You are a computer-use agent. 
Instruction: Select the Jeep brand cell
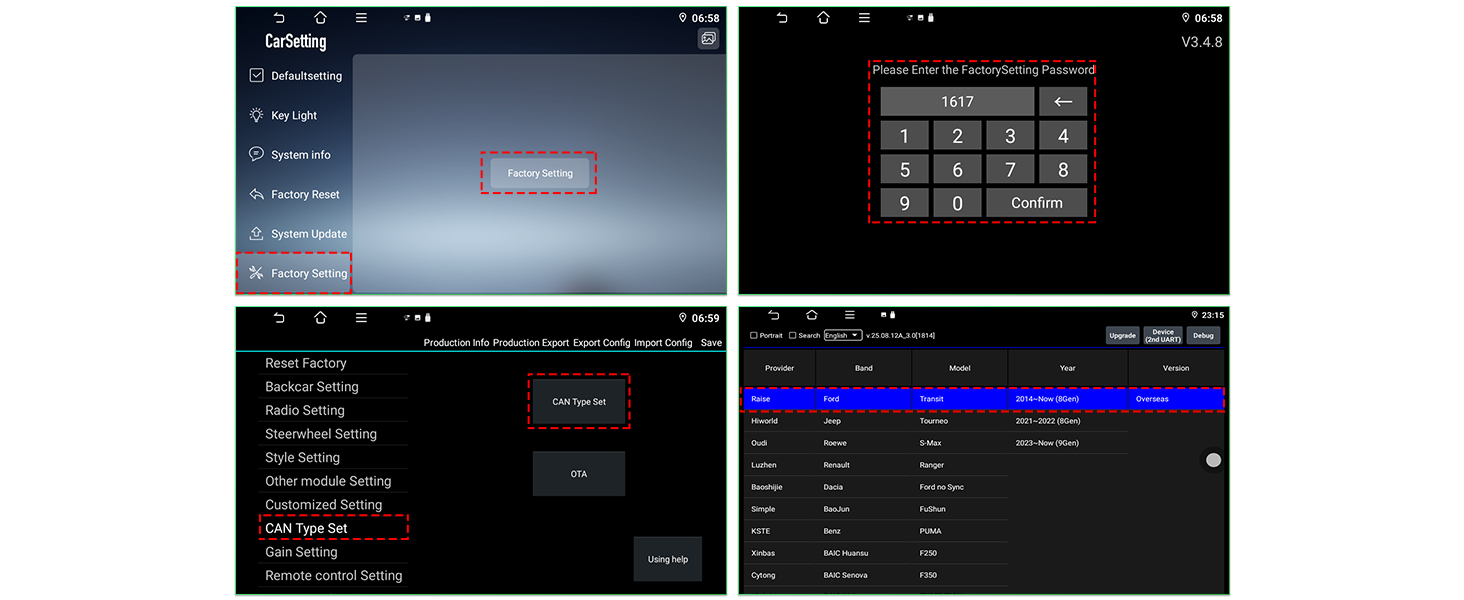click(x=864, y=421)
